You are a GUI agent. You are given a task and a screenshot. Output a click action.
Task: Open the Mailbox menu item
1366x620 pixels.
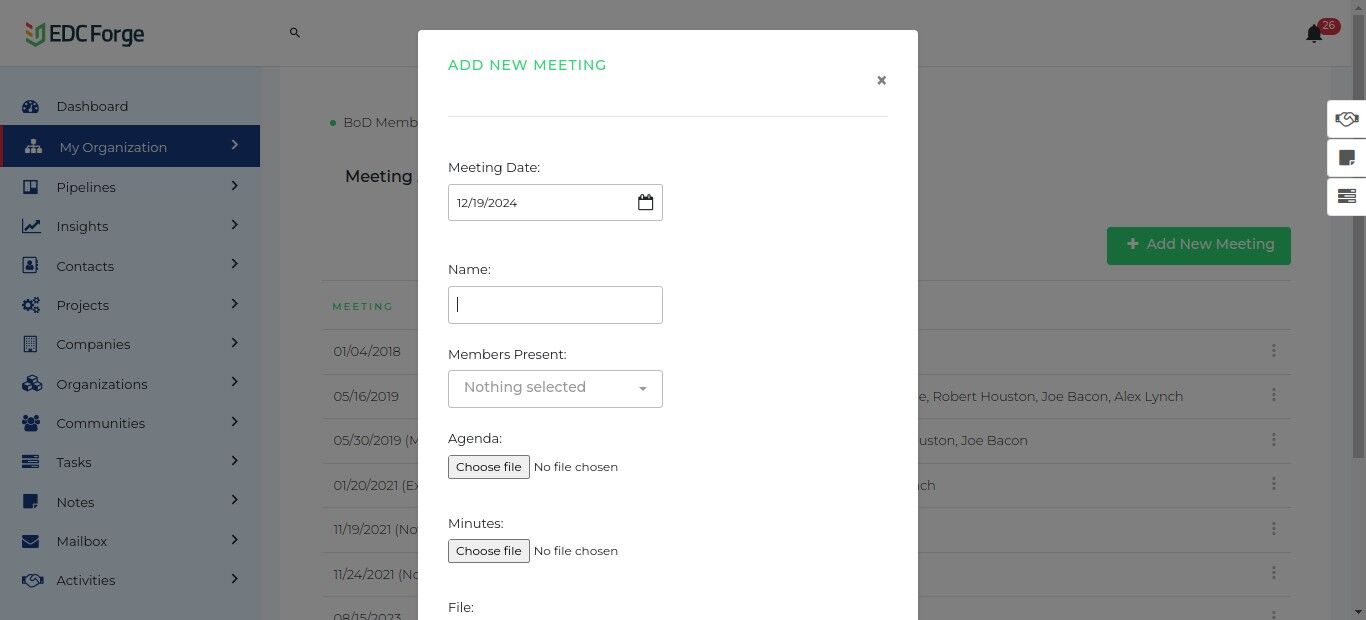point(82,541)
